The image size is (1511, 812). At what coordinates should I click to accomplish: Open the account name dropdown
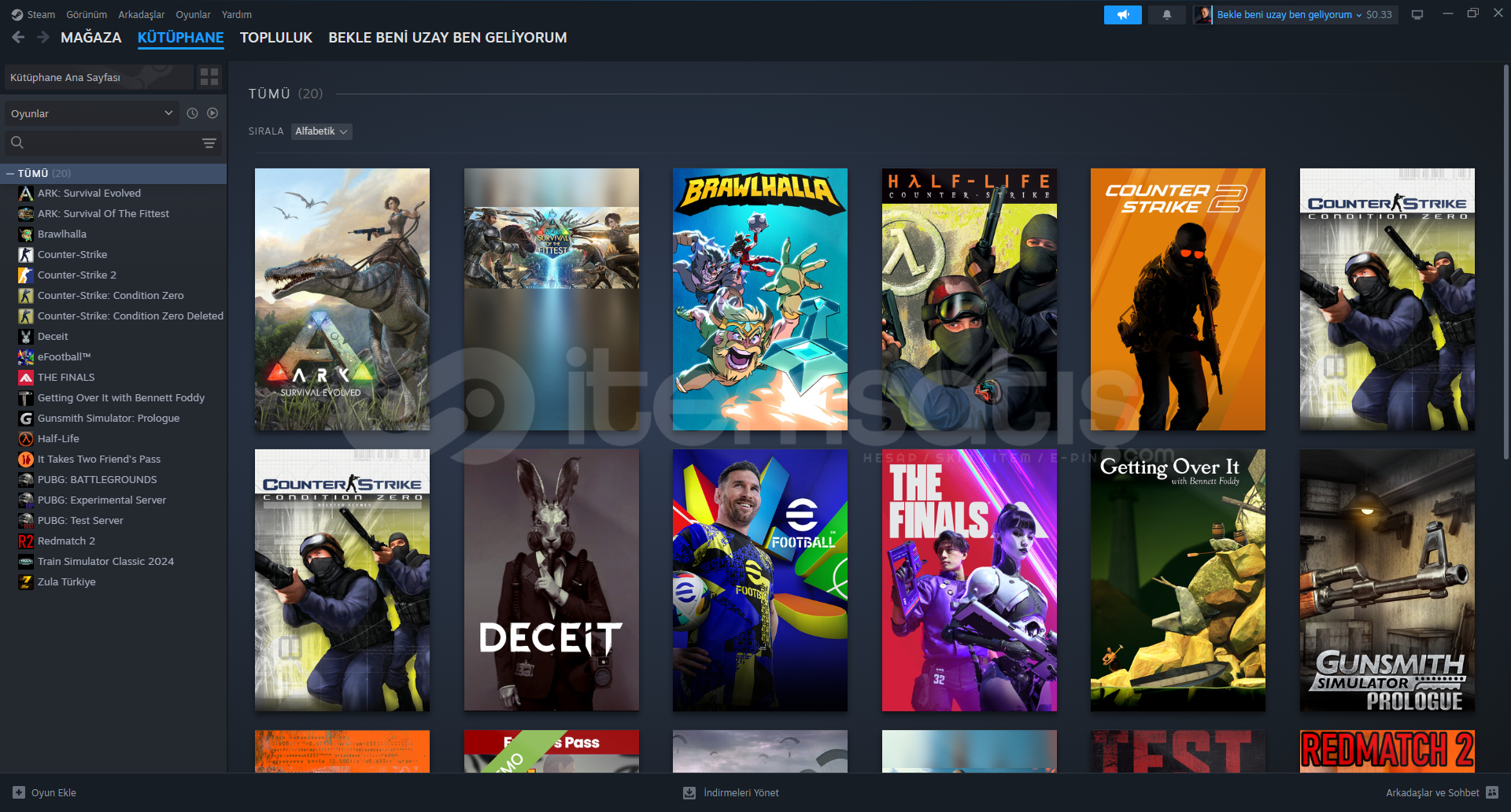click(x=1289, y=15)
